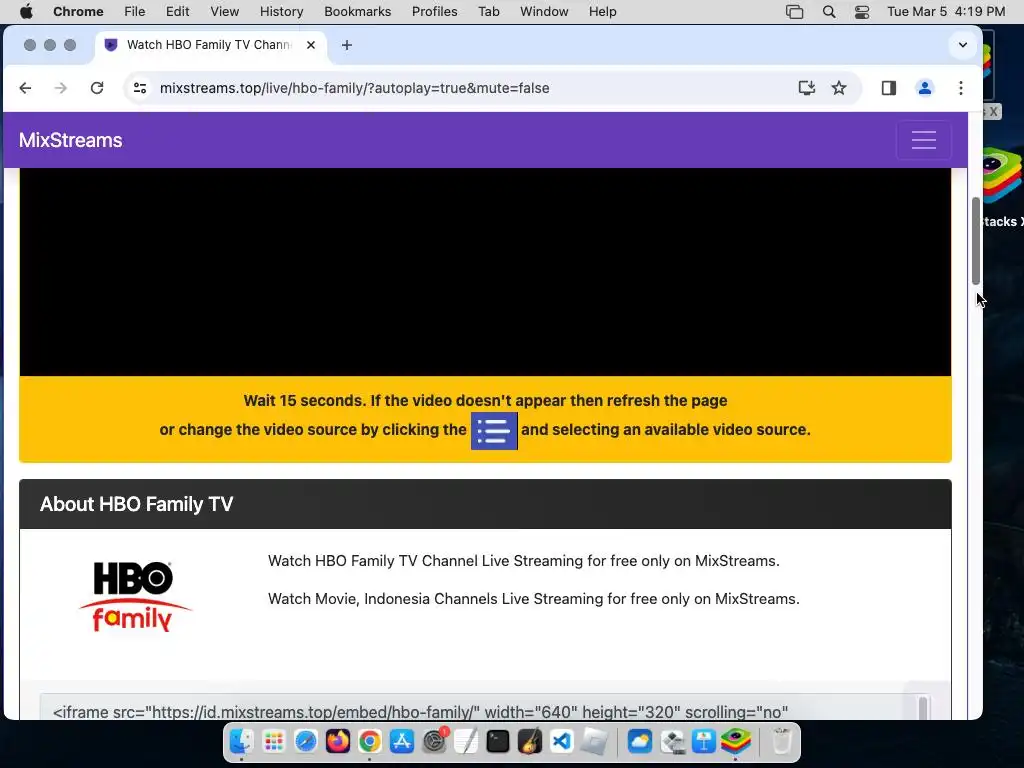Click the MixStreams site logo link
The image size is (1024, 768).
71,140
